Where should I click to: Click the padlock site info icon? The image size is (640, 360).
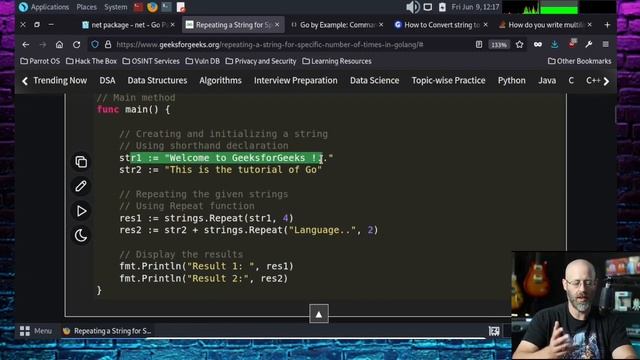point(108,44)
